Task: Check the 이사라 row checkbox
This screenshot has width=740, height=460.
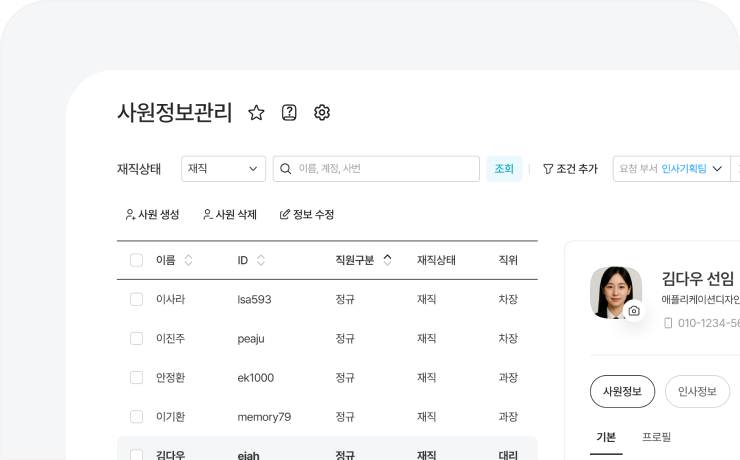Action: (136, 299)
